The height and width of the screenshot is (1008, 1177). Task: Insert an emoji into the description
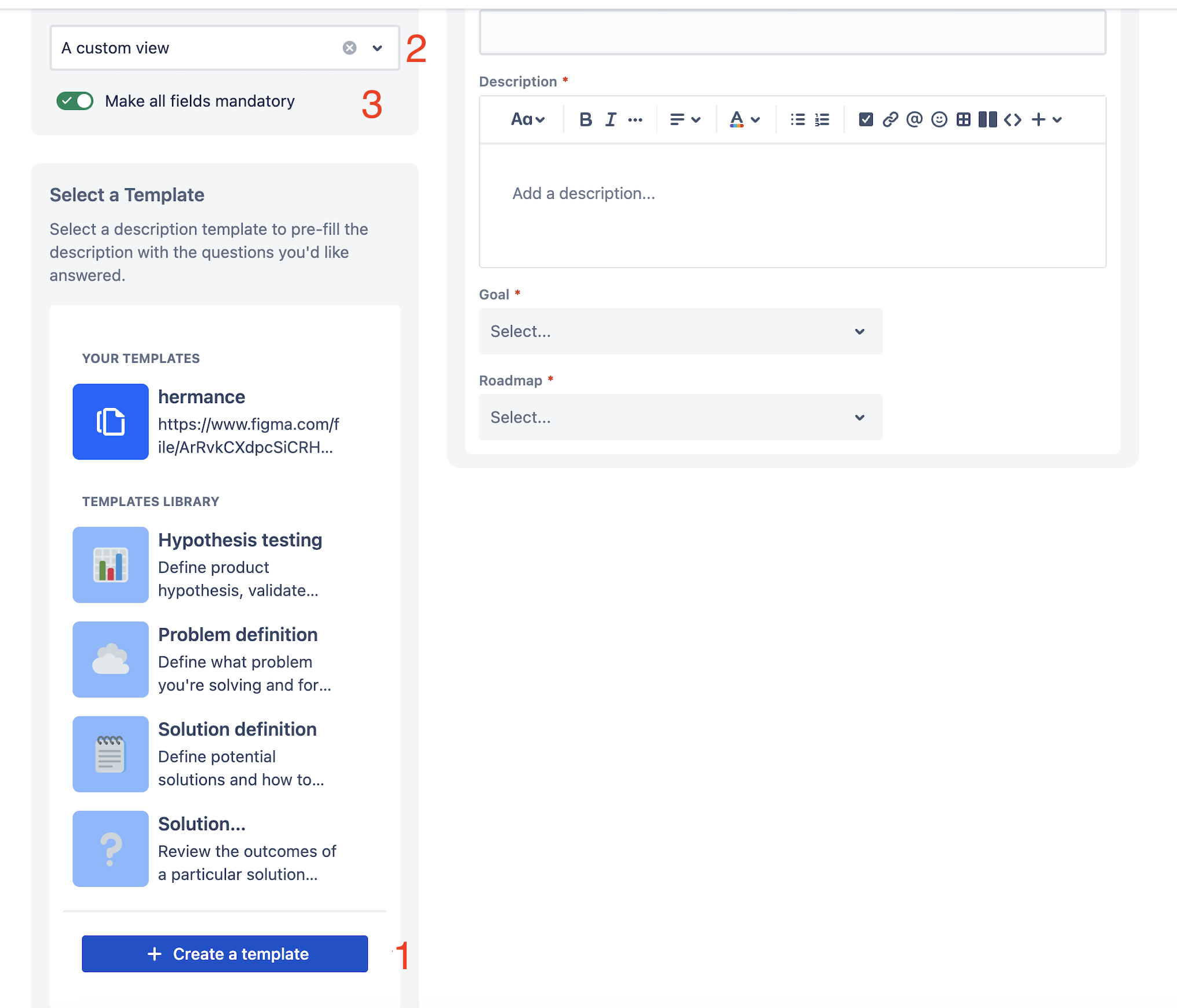coord(938,119)
